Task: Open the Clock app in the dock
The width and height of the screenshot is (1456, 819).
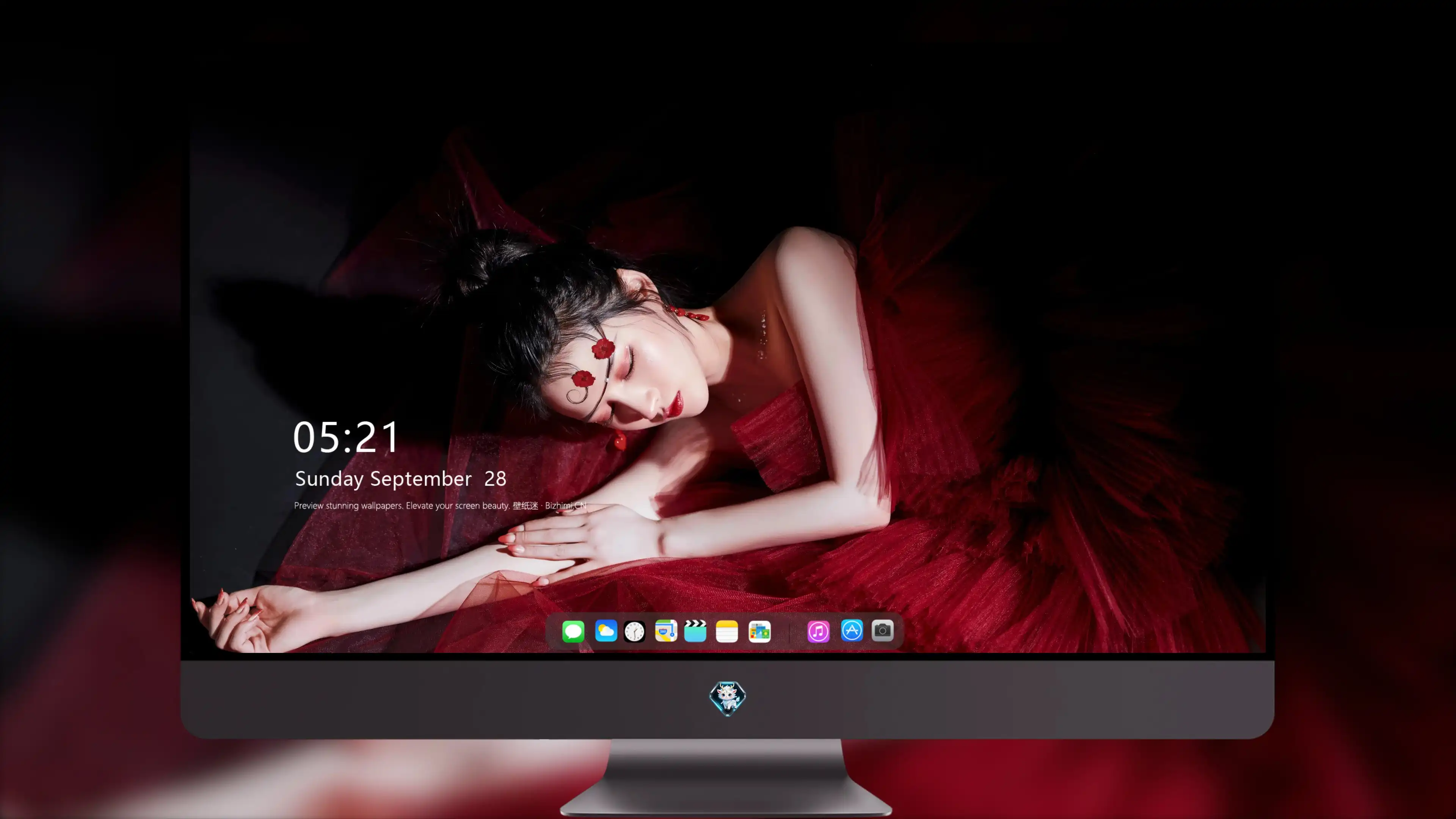Action: coord(634,631)
